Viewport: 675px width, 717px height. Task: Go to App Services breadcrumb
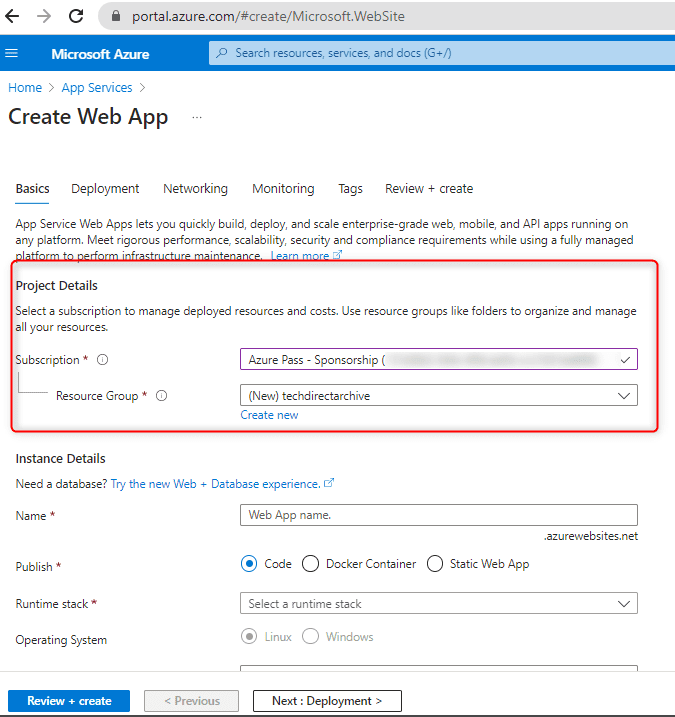point(97,88)
